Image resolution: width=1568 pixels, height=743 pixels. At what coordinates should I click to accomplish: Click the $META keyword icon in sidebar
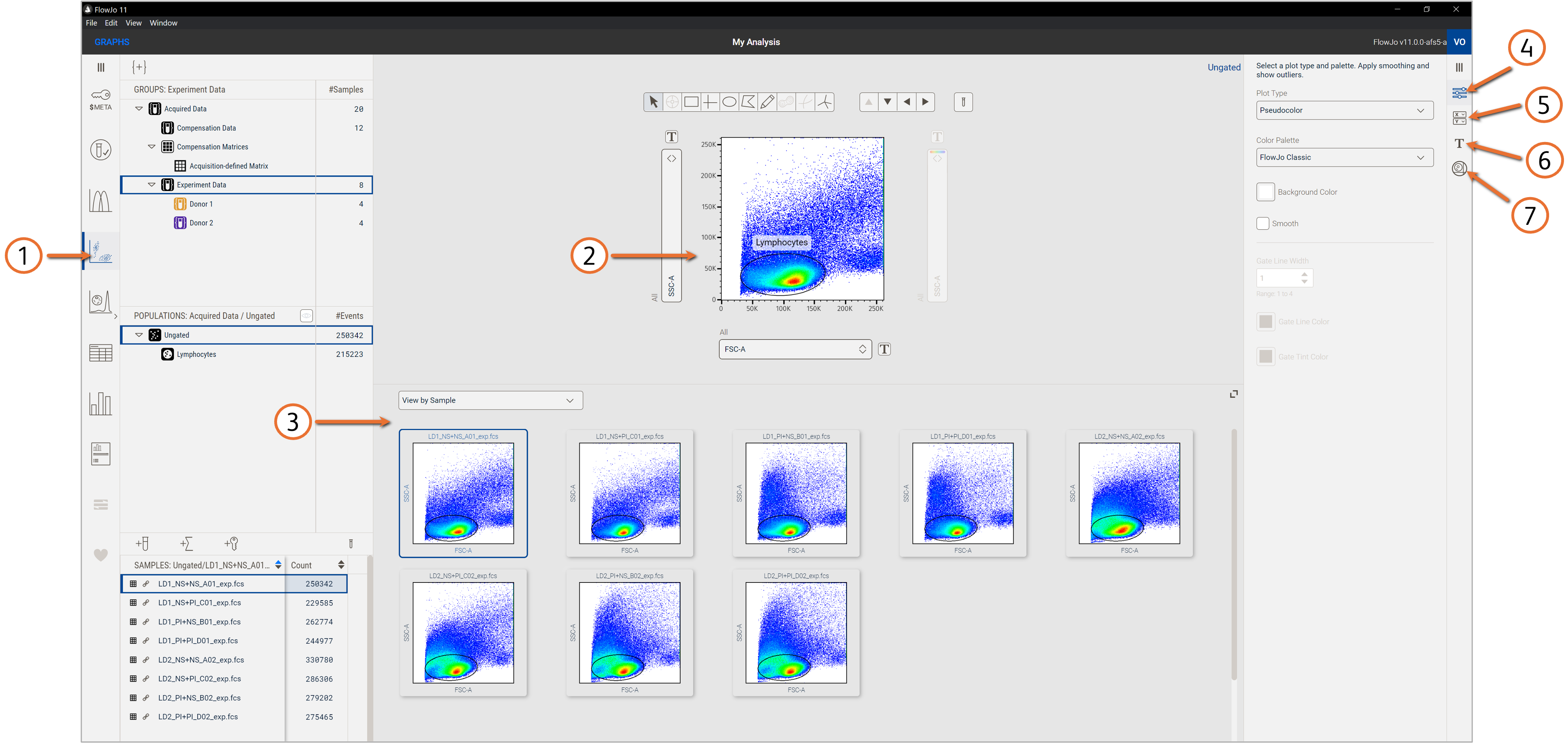coord(101,99)
